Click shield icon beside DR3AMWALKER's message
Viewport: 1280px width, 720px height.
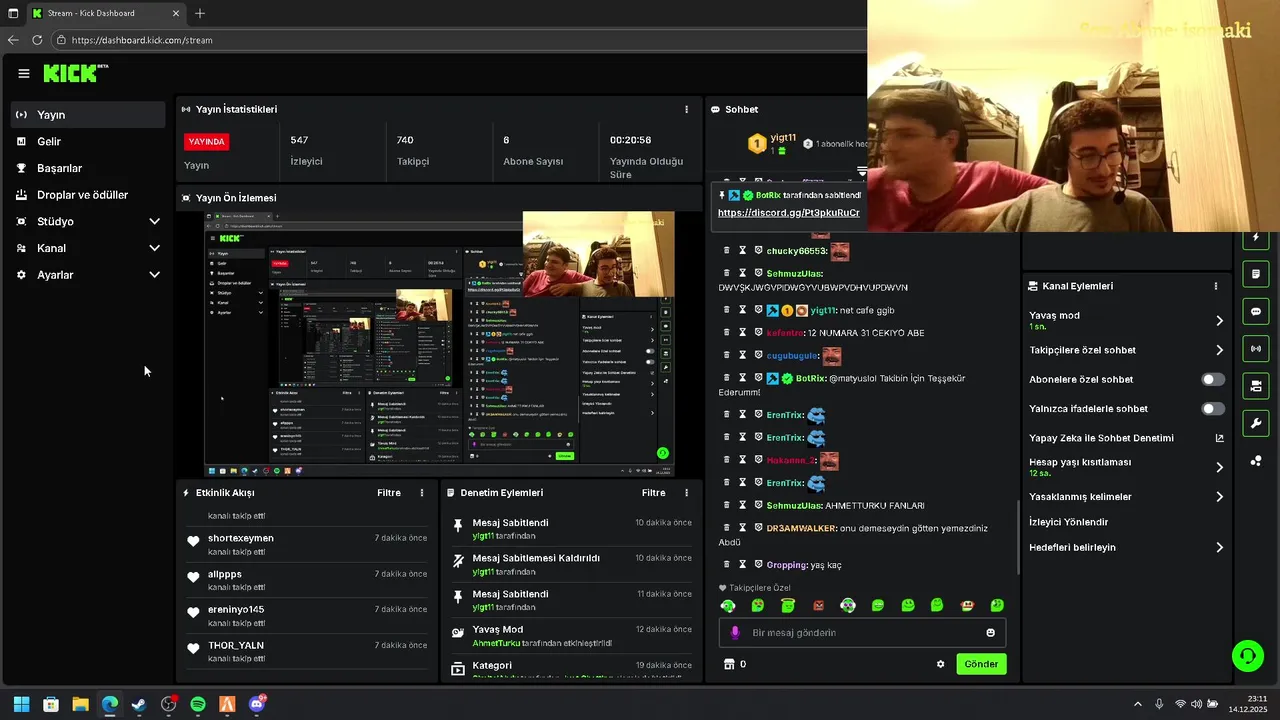click(758, 528)
